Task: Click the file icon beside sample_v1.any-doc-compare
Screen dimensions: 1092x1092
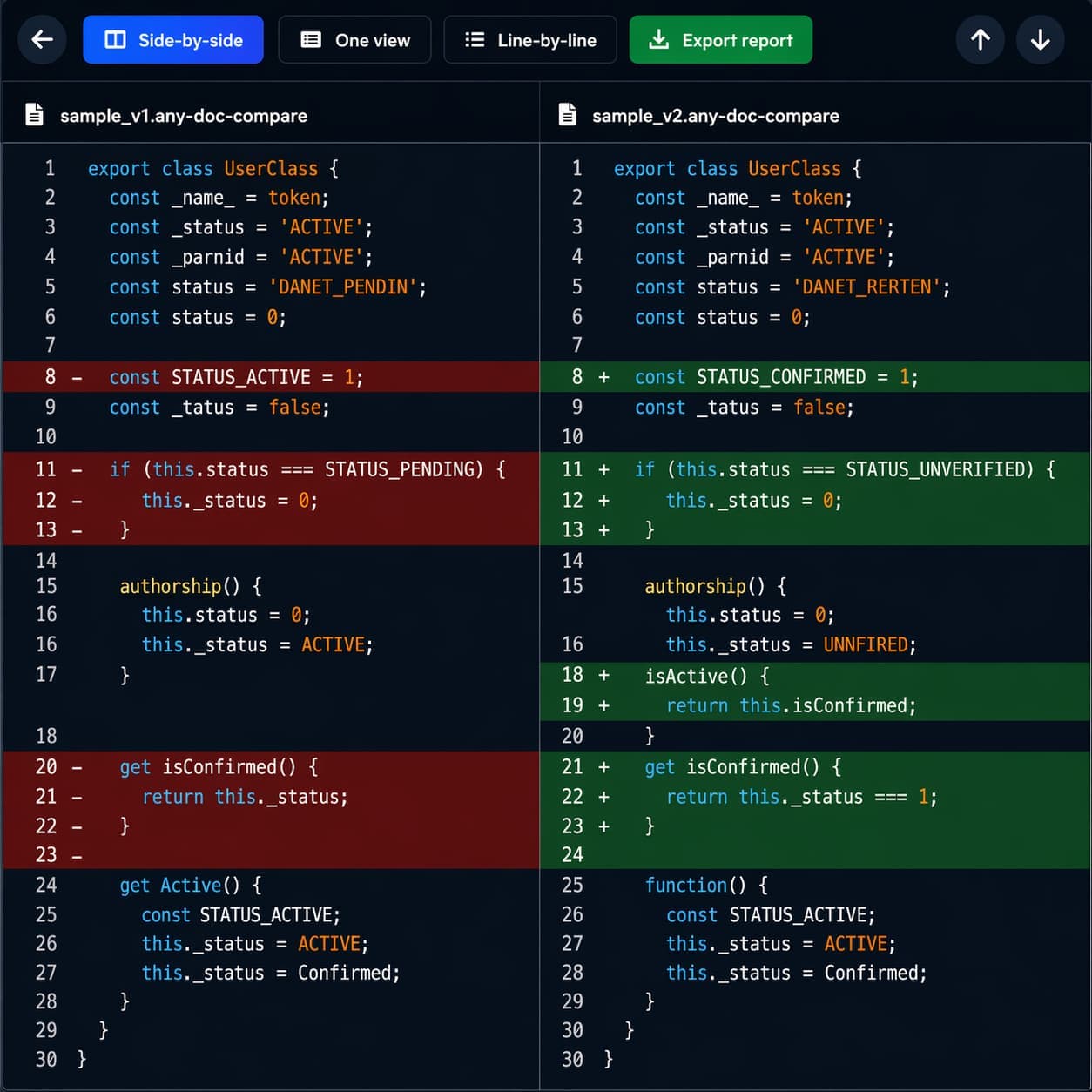Action: (34, 114)
